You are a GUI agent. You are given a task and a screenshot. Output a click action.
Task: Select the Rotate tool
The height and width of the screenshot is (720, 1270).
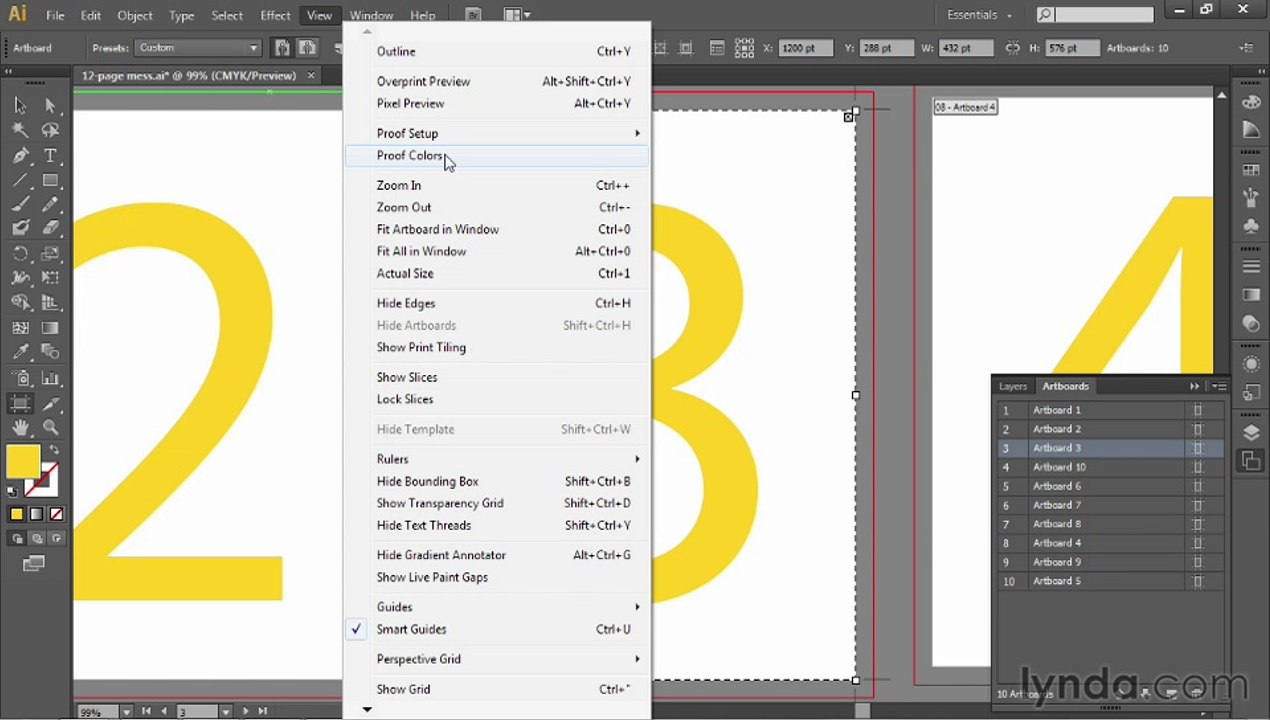pyautogui.click(x=20, y=254)
